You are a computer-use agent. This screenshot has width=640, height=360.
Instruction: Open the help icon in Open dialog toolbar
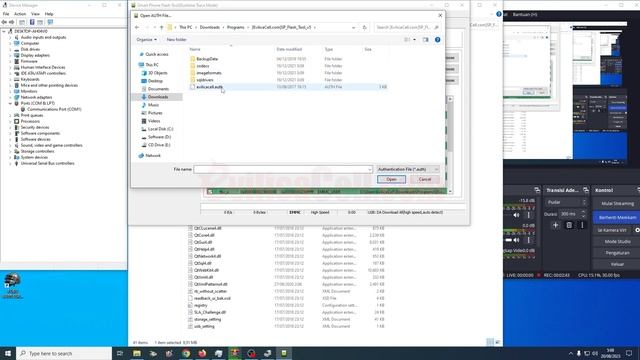pos(438,40)
